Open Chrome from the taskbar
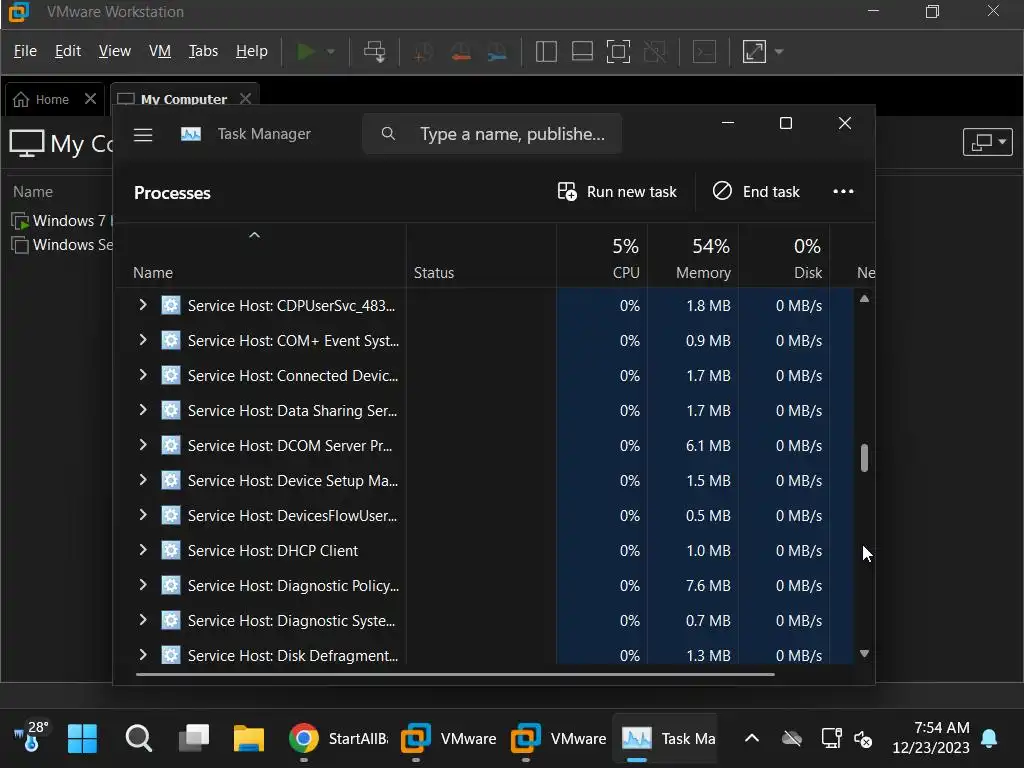 tap(304, 739)
